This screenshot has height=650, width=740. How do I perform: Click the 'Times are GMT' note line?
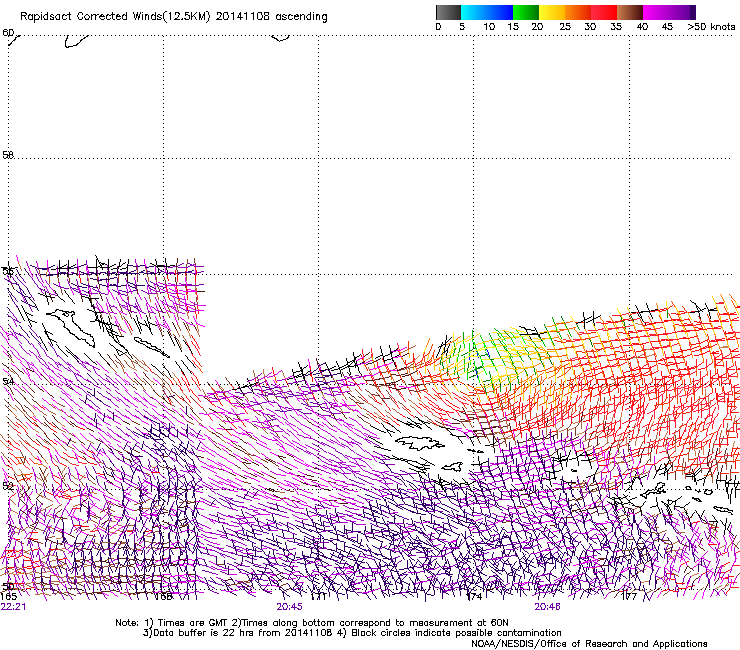(312, 623)
